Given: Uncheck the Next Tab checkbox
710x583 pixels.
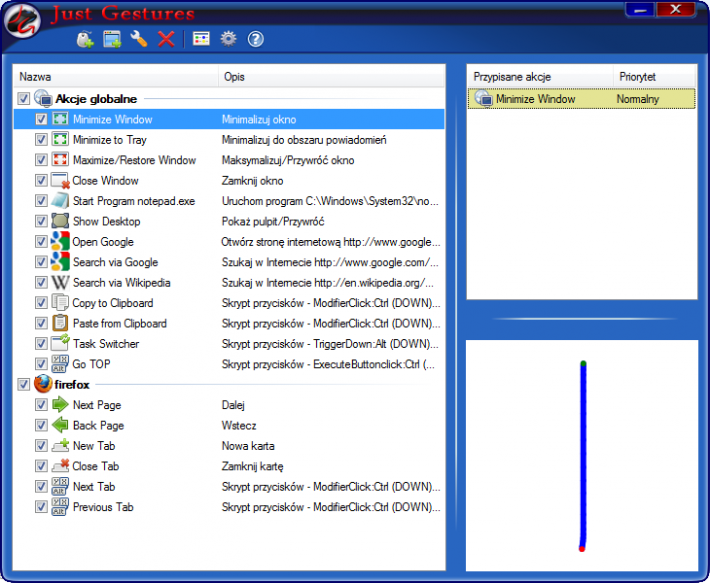Looking at the screenshot, I should 41,487.
